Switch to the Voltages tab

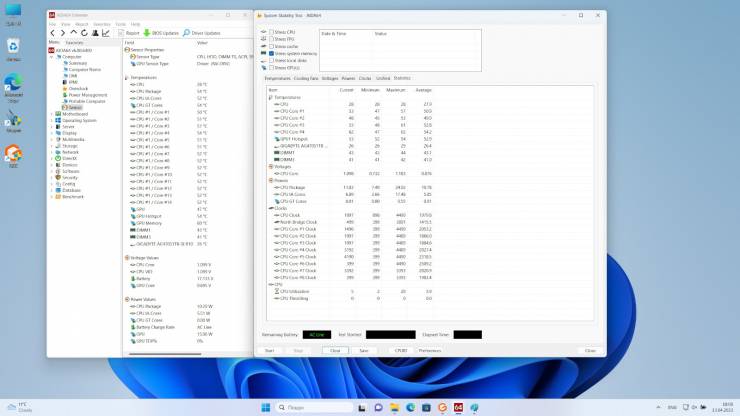(330, 78)
